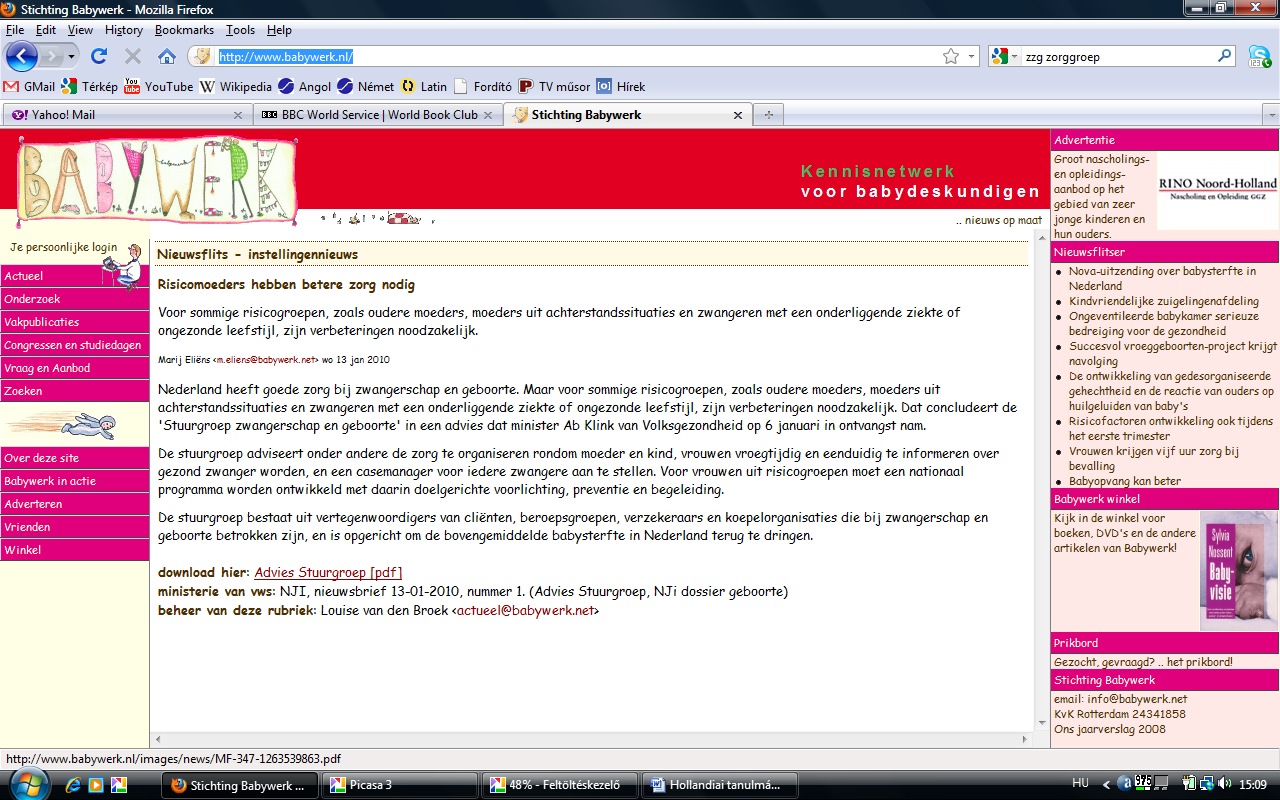Open the Zoeken sidebar item
1280x800 pixels.
point(75,391)
